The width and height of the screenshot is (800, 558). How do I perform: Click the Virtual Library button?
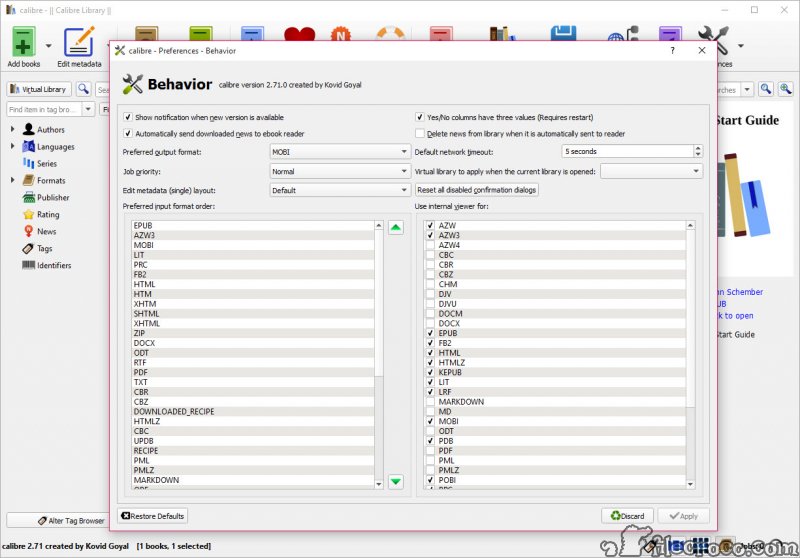point(39,89)
